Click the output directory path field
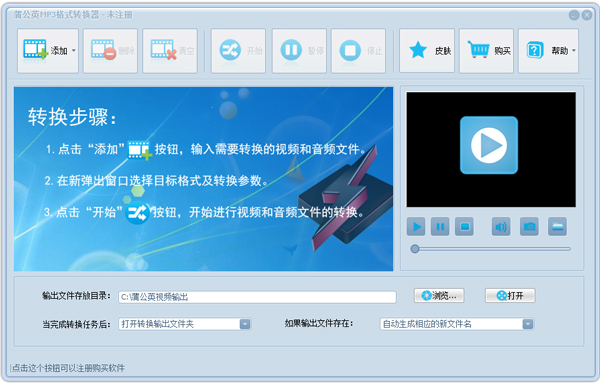Viewport: 600px width, 383px height. click(257, 297)
